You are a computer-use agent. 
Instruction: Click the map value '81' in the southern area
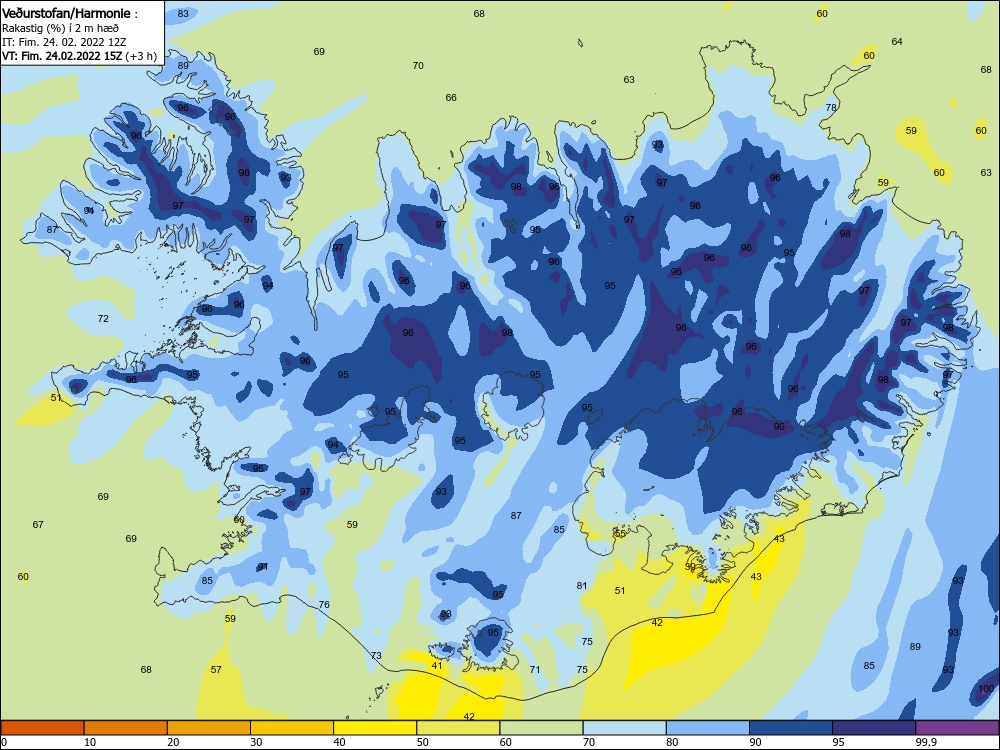[582, 586]
